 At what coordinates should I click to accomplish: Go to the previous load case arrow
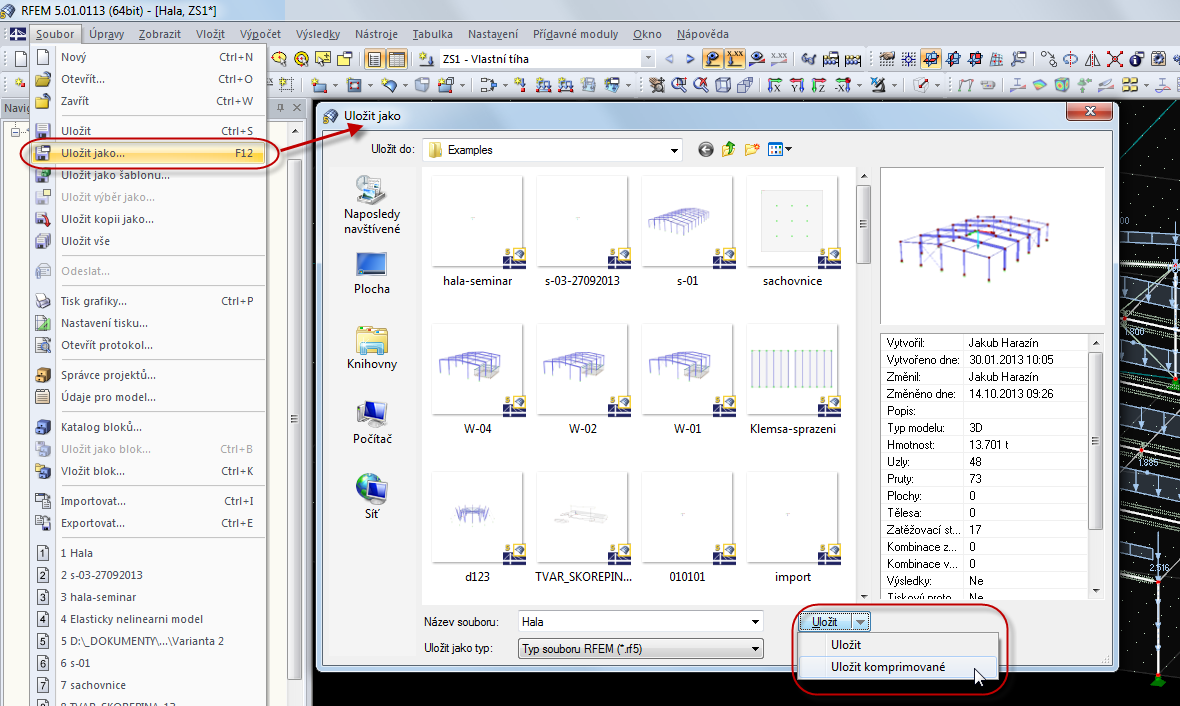[669, 59]
